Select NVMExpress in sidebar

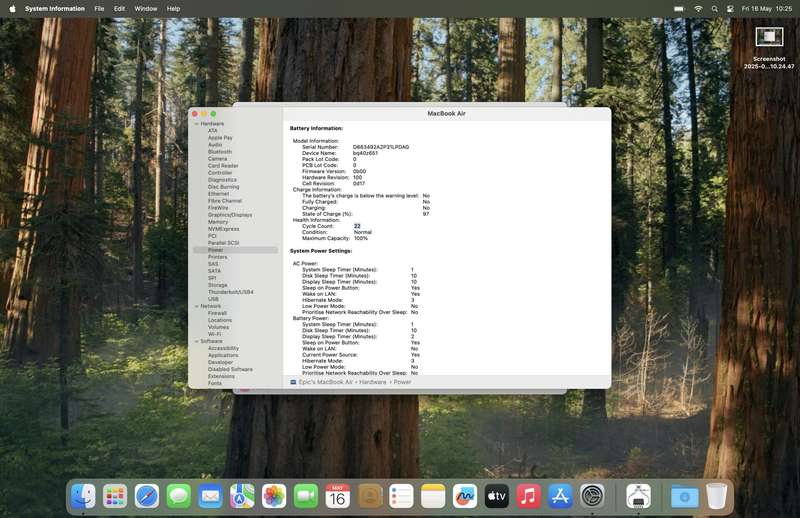[223, 229]
